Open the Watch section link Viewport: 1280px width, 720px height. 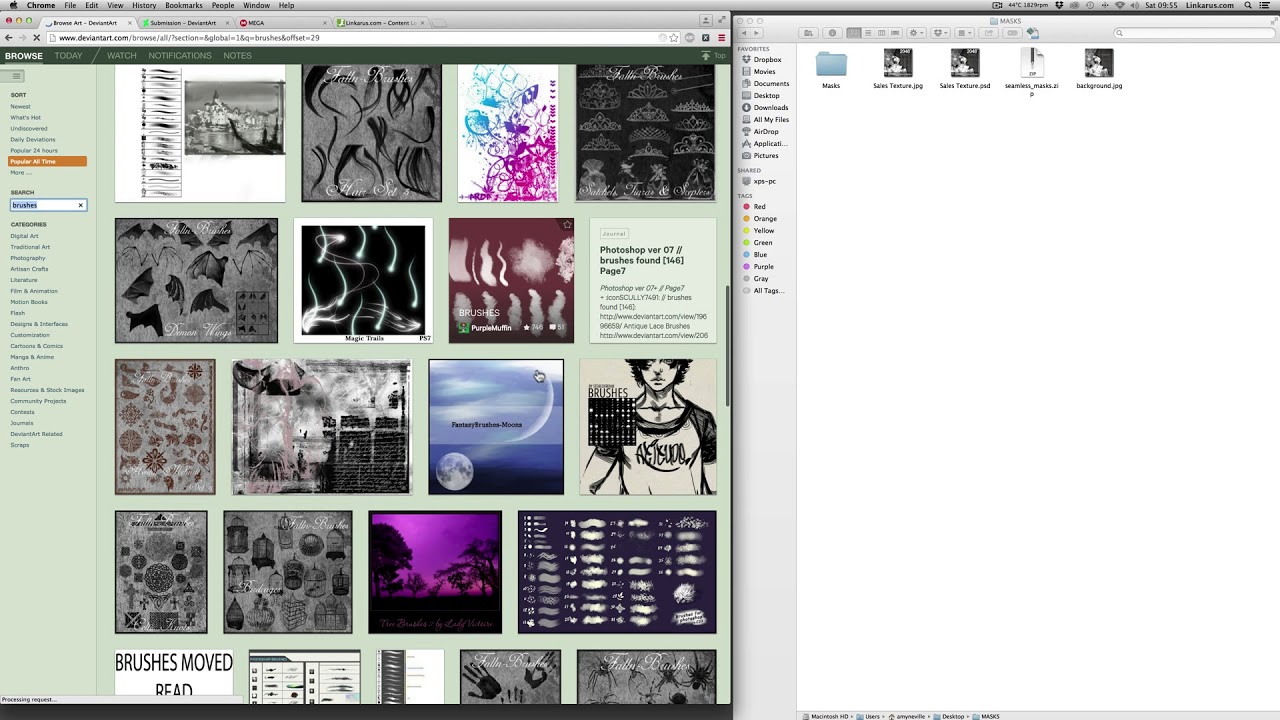click(122, 56)
